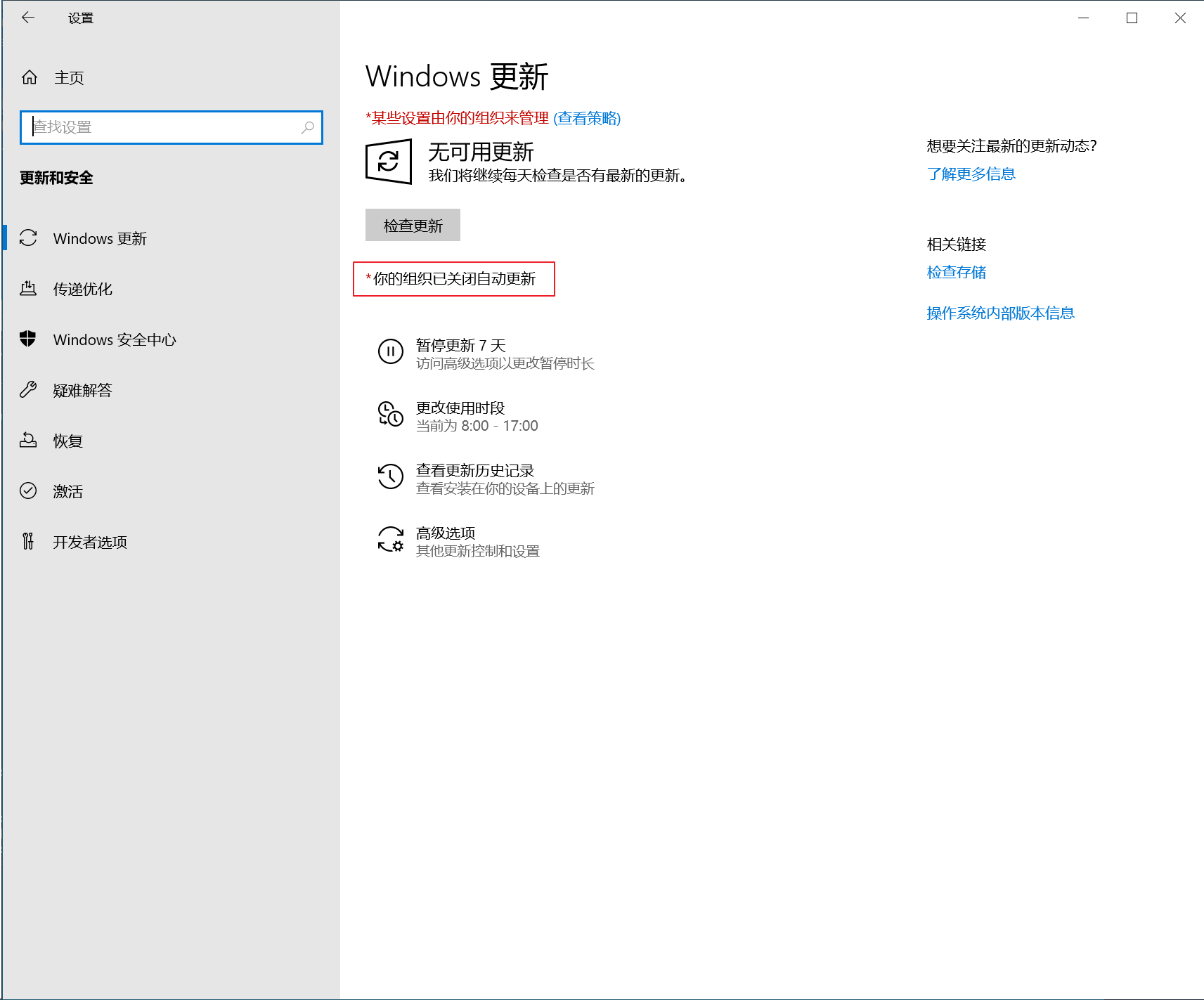Click the pause updates (暂停更新) icon
Viewport: 1204px width, 1000px height.
coord(391,351)
